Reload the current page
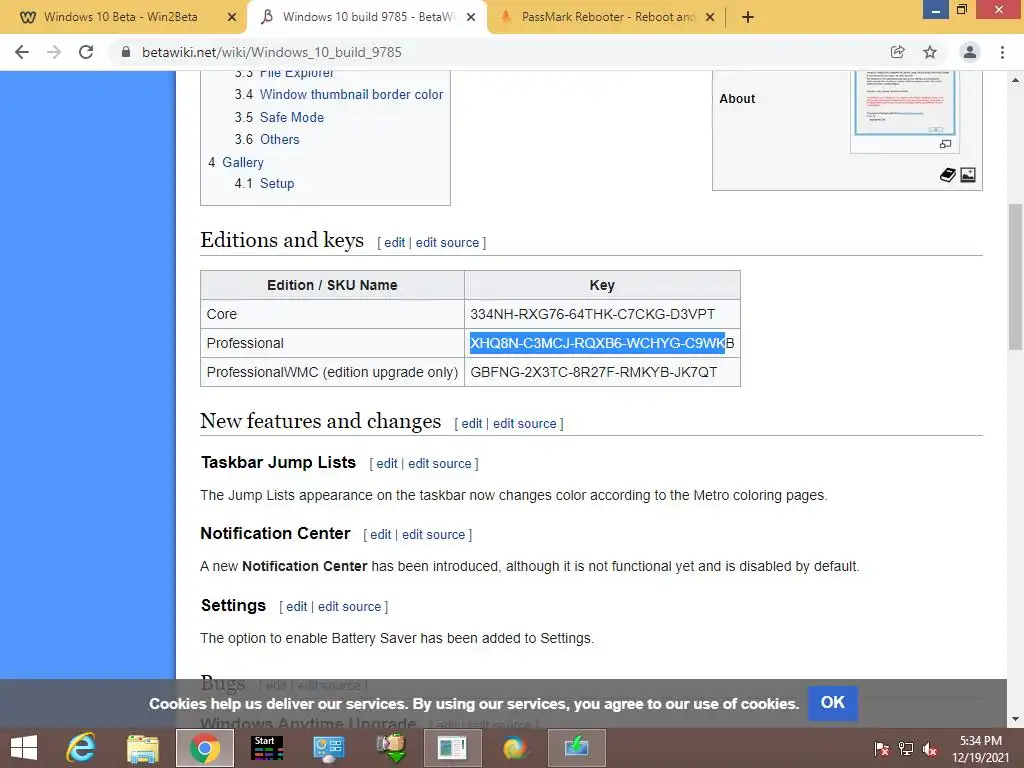1024x768 pixels. click(x=86, y=52)
